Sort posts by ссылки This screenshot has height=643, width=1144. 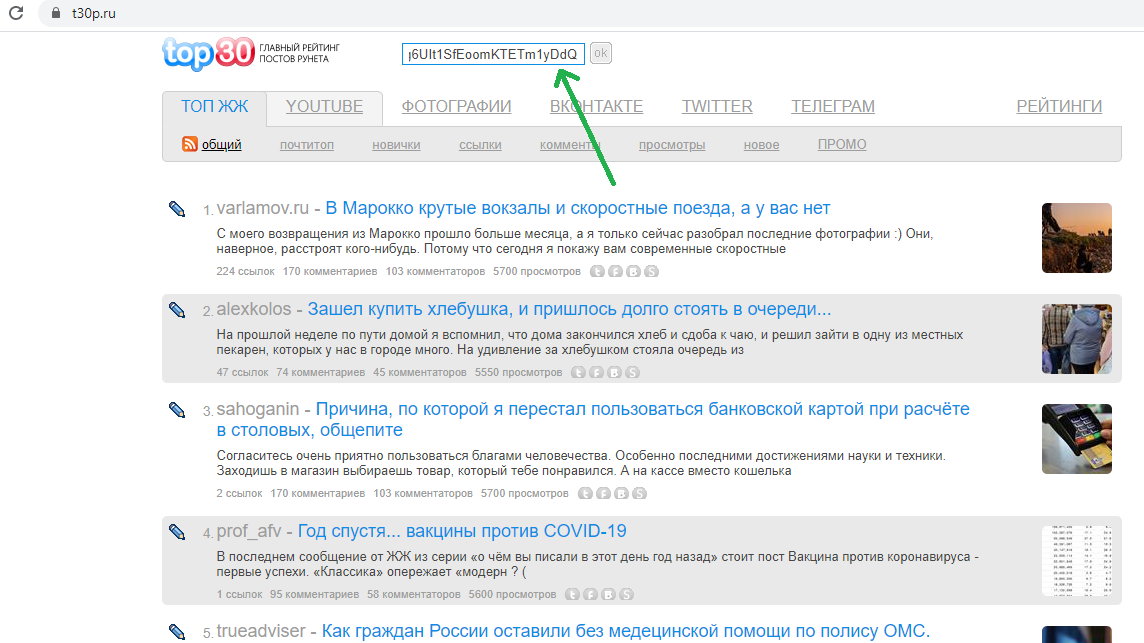point(480,145)
